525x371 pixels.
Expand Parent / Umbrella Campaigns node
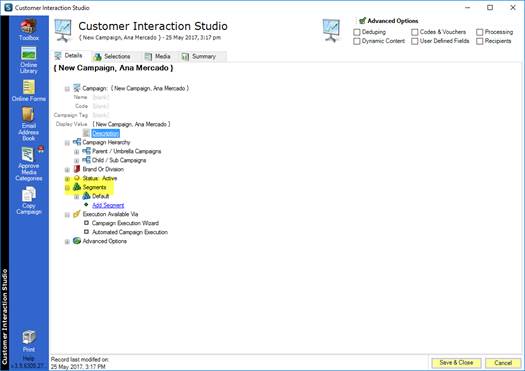click(x=77, y=152)
